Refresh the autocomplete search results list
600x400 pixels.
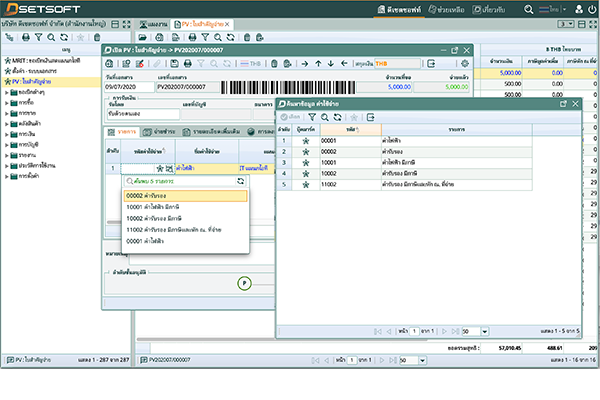(240, 181)
